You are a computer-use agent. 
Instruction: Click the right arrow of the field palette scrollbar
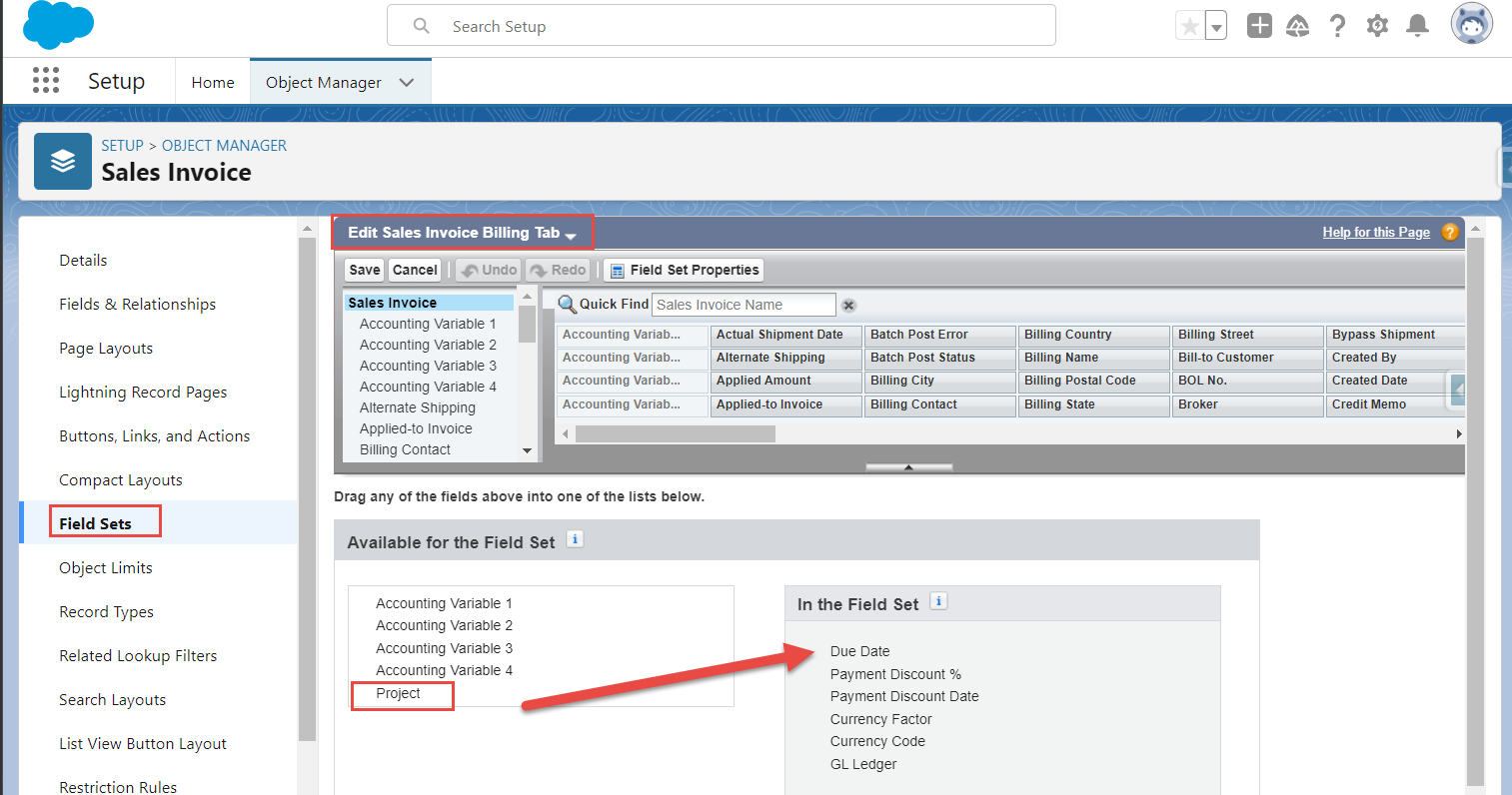click(x=1459, y=434)
